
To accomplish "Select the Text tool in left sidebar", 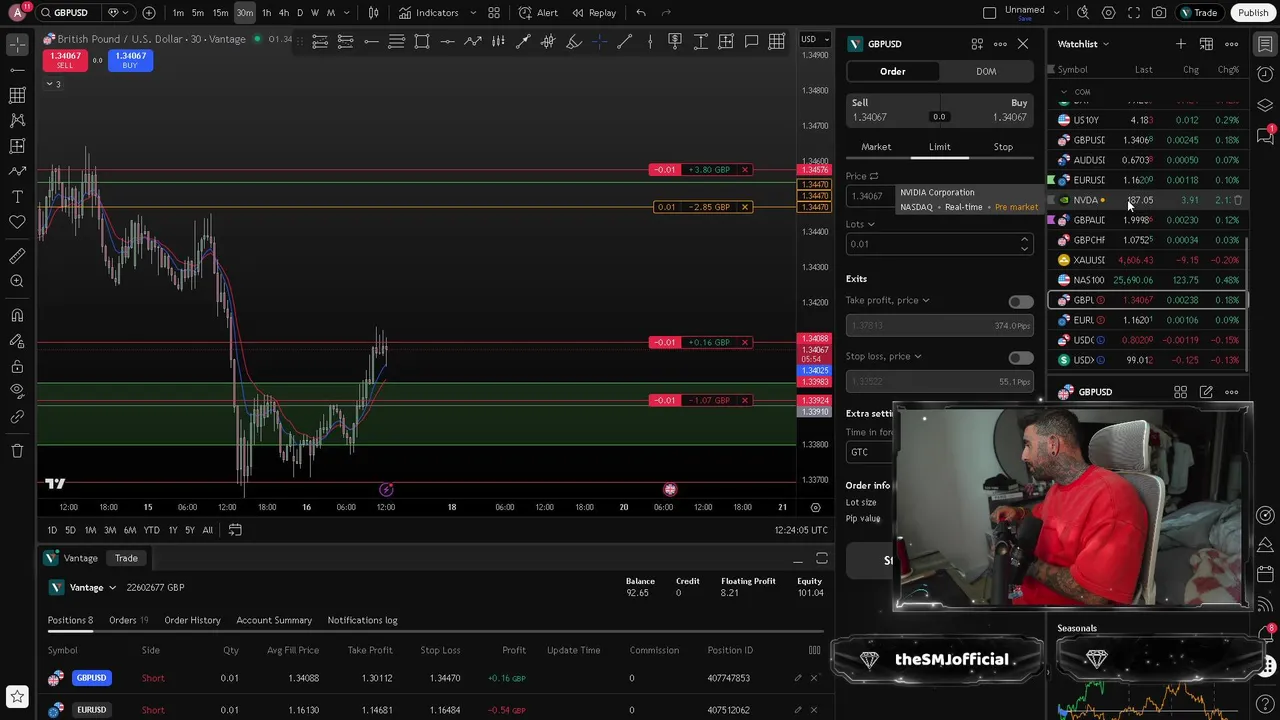I will (17, 197).
